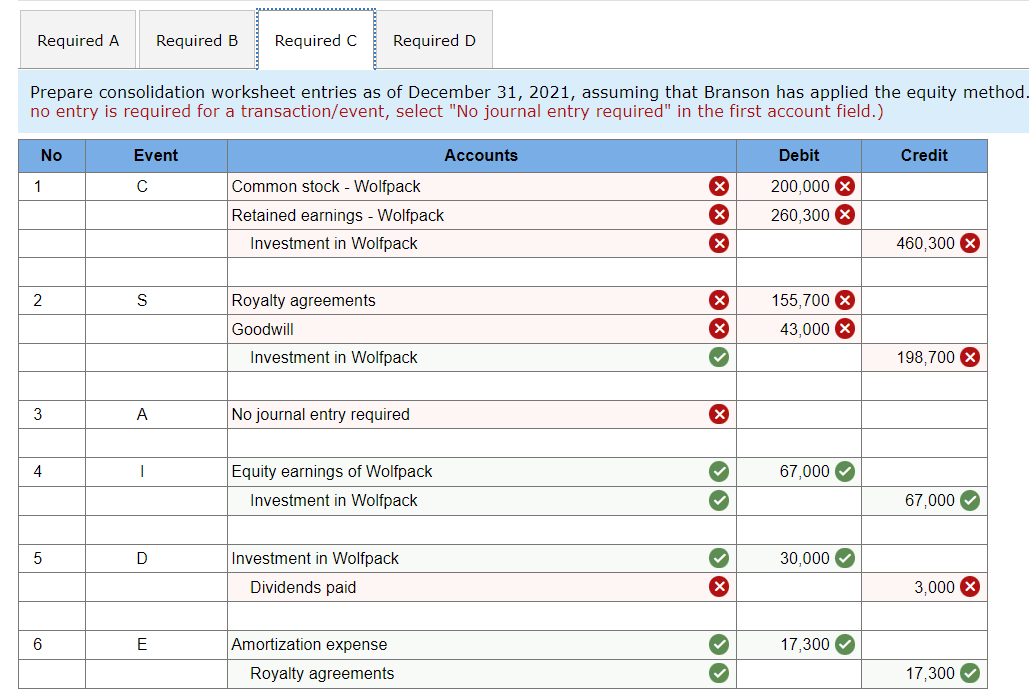The width and height of the screenshot is (1029, 697).
Task: Click red X next to 198,700 credit
Action: coord(970,357)
